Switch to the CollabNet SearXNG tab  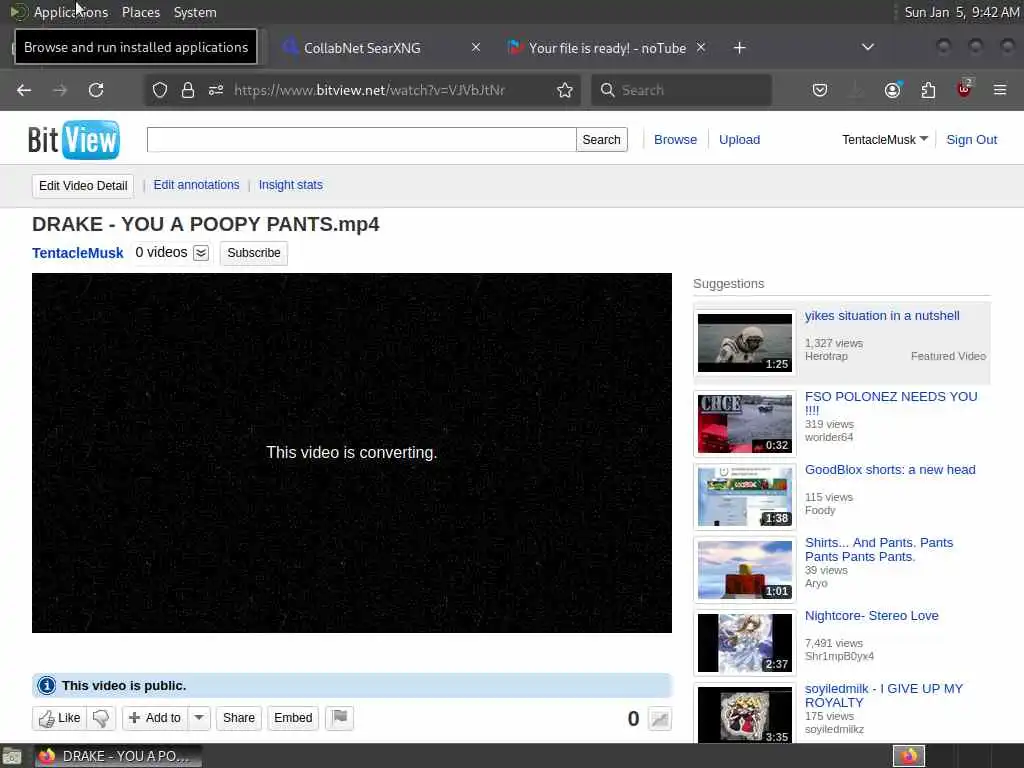[362, 48]
